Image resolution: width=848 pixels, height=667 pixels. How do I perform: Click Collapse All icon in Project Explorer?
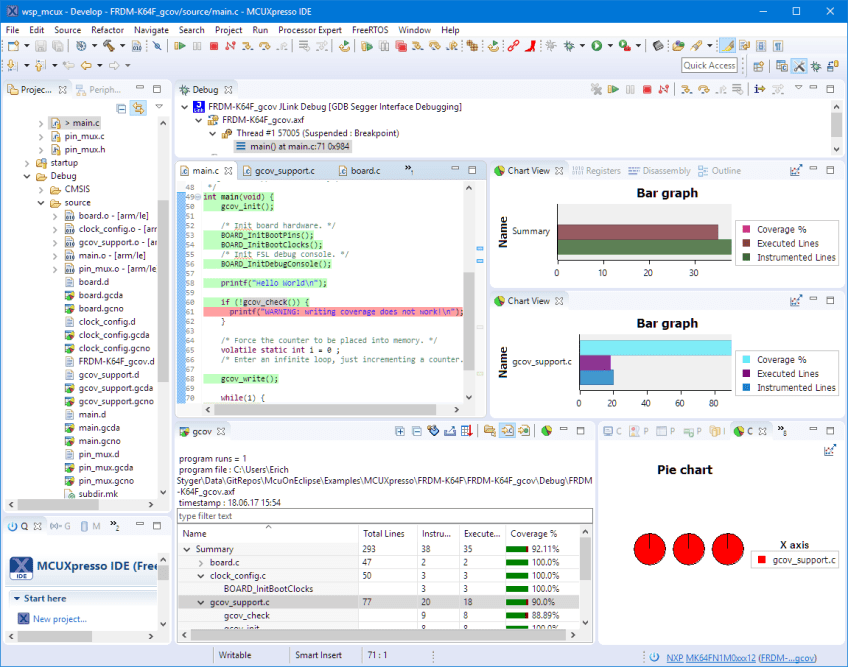pos(121,109)
